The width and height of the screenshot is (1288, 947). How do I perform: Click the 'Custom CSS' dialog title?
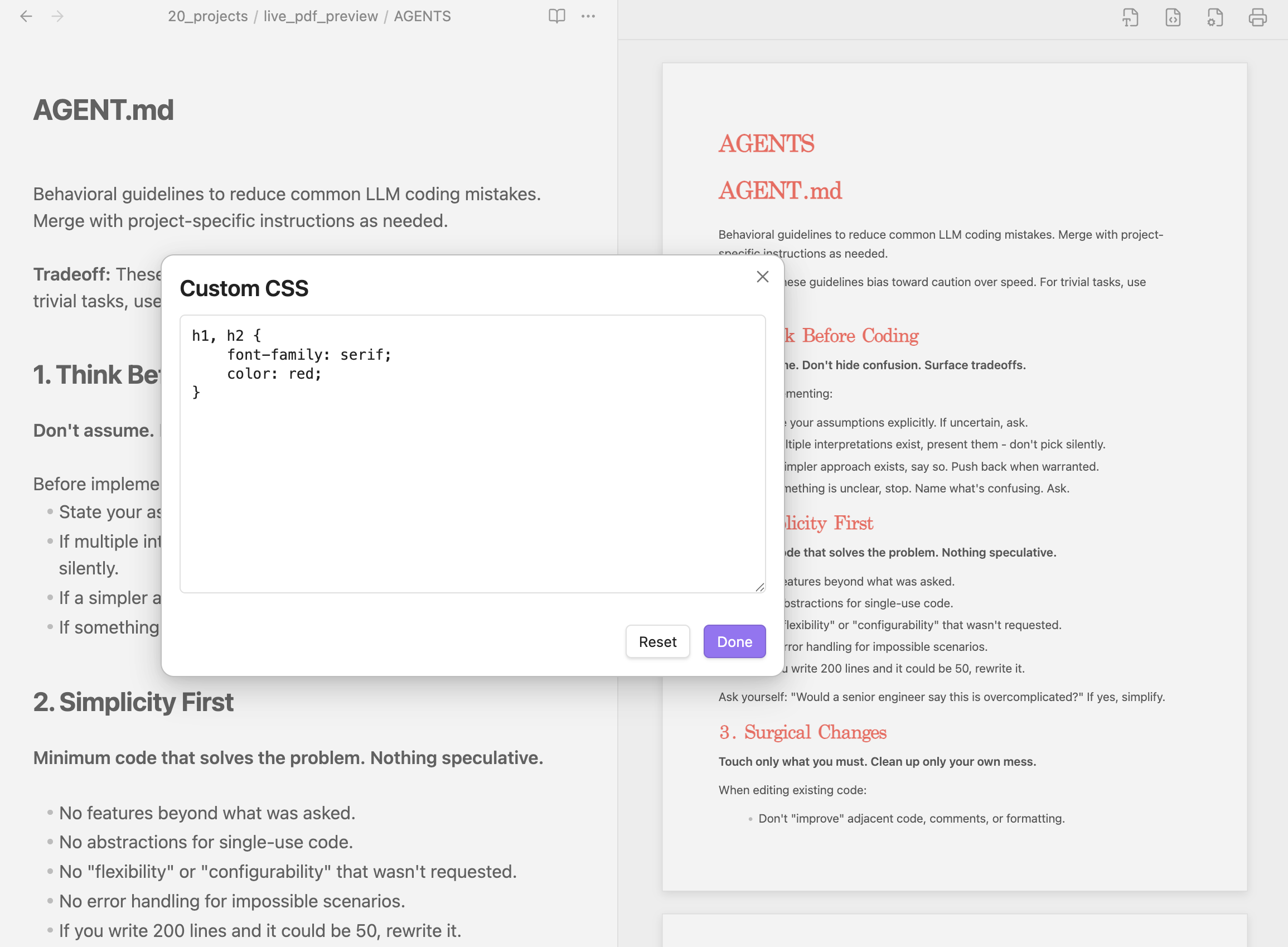coord(244,288)
